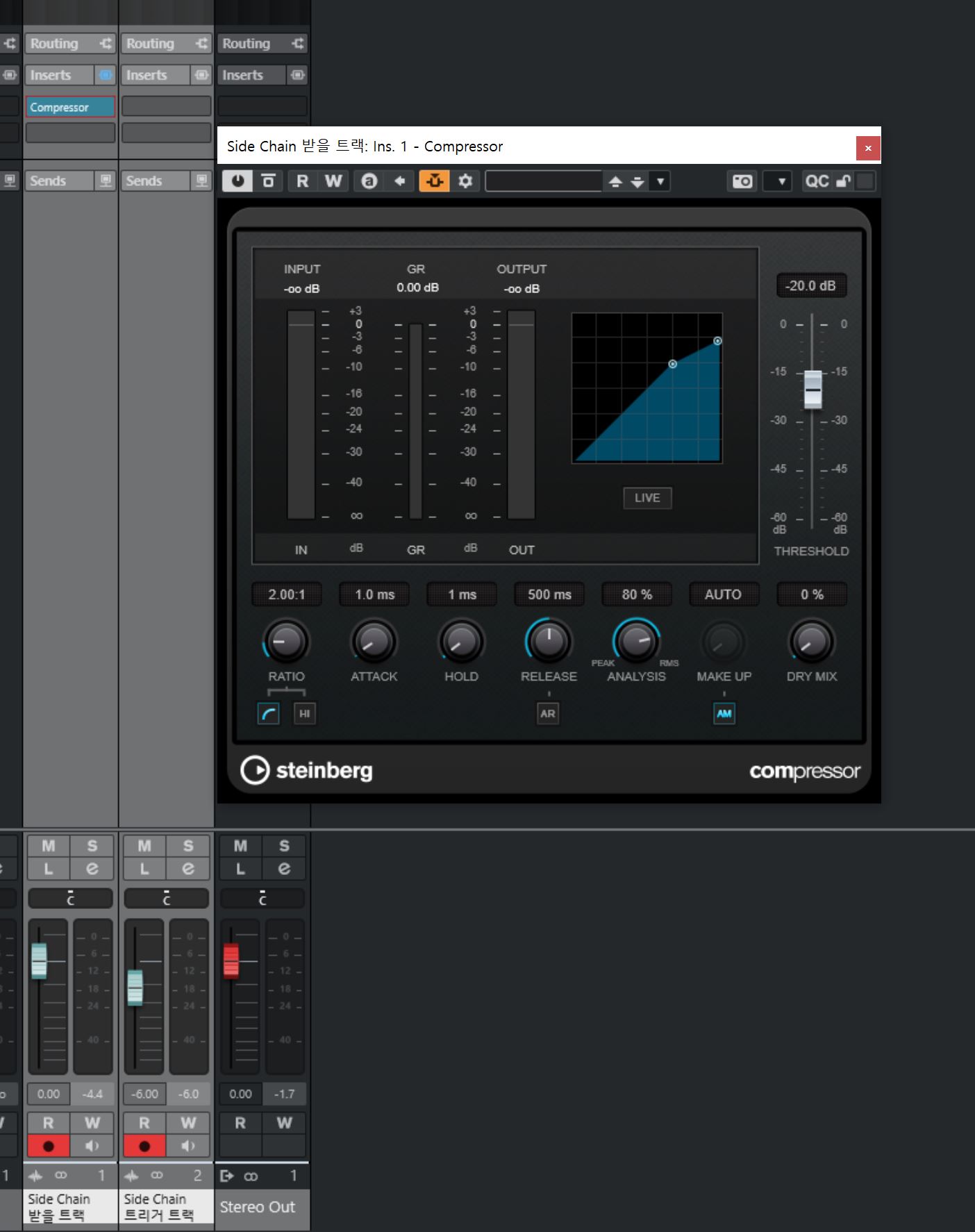Click the ATTACK knob

pyautogui.click(x=374, y=642)
